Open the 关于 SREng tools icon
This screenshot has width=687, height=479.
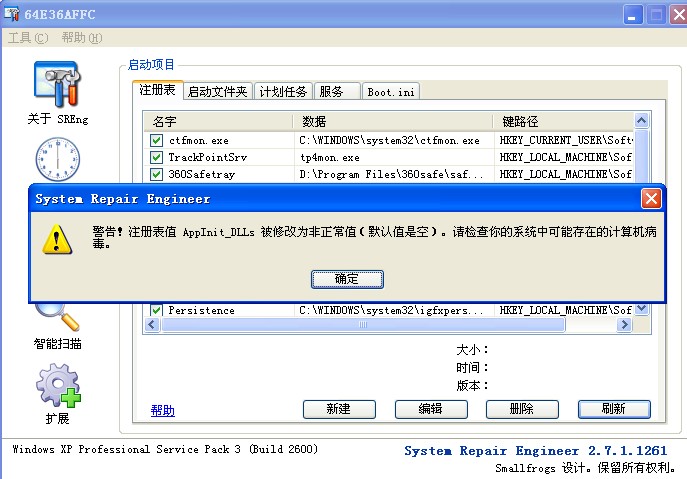coord(57,84)
